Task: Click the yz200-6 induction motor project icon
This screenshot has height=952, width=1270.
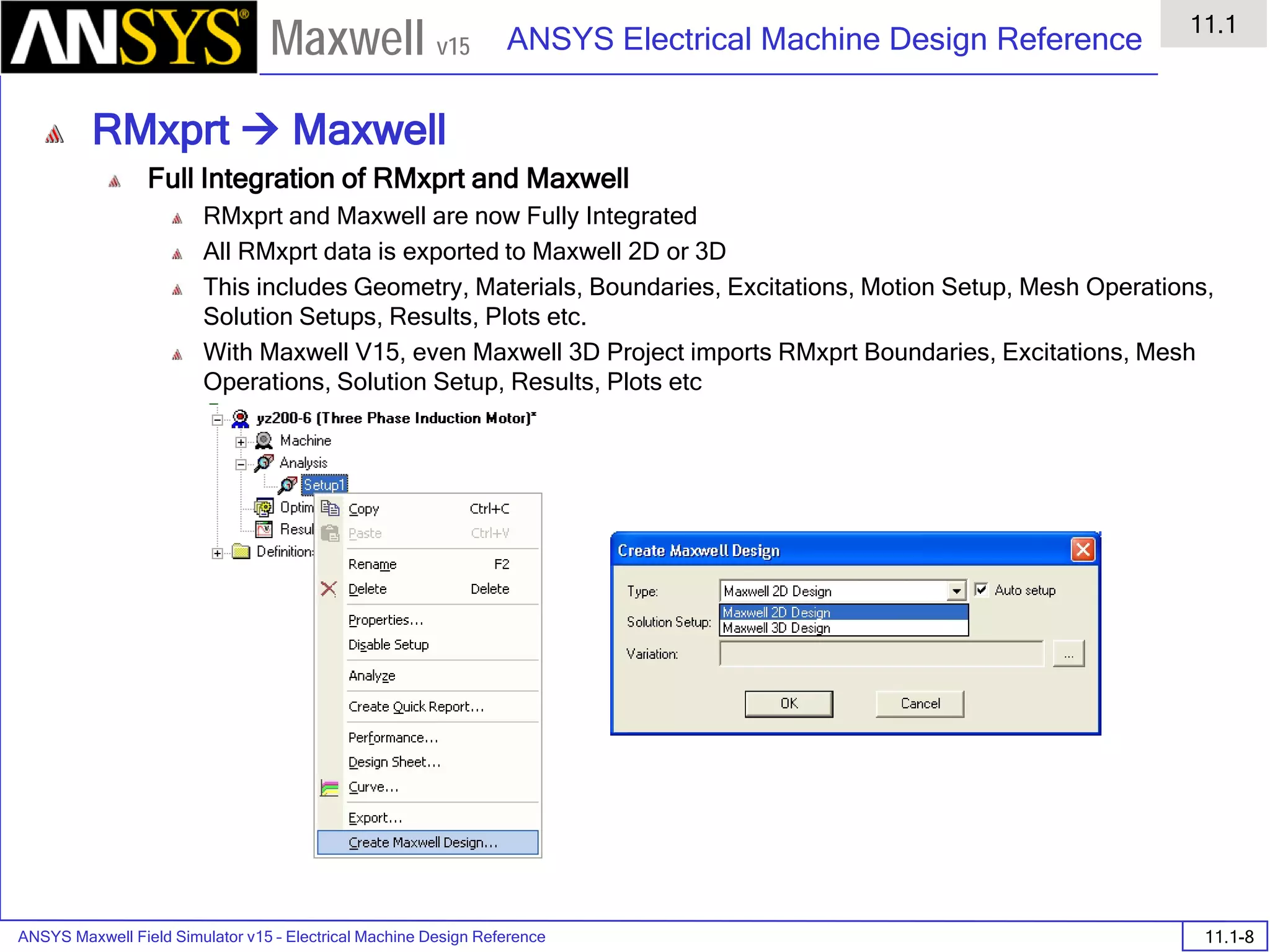Action: pyautogui.click(x=240, y=419)
